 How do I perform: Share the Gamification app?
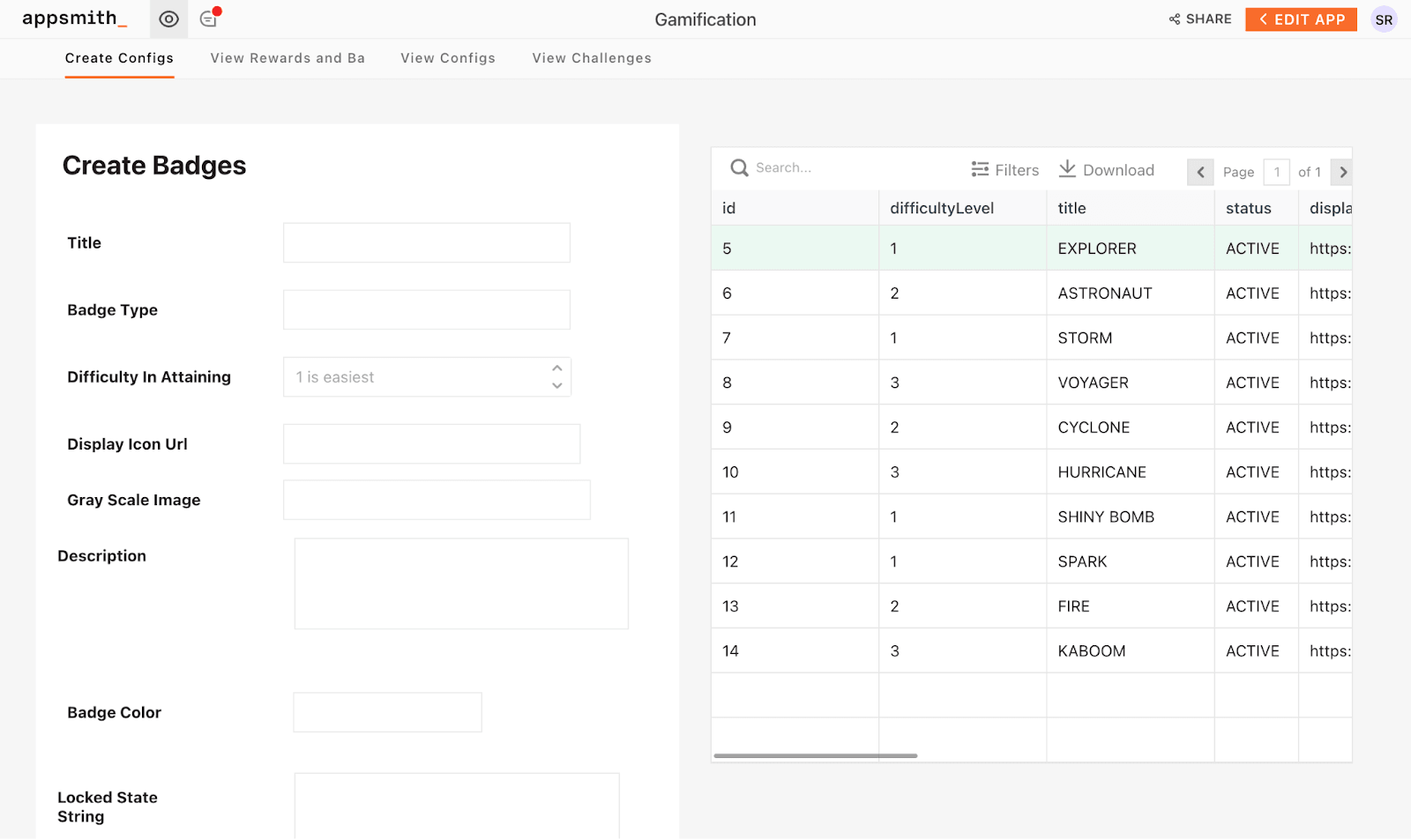pos(1200,19)
